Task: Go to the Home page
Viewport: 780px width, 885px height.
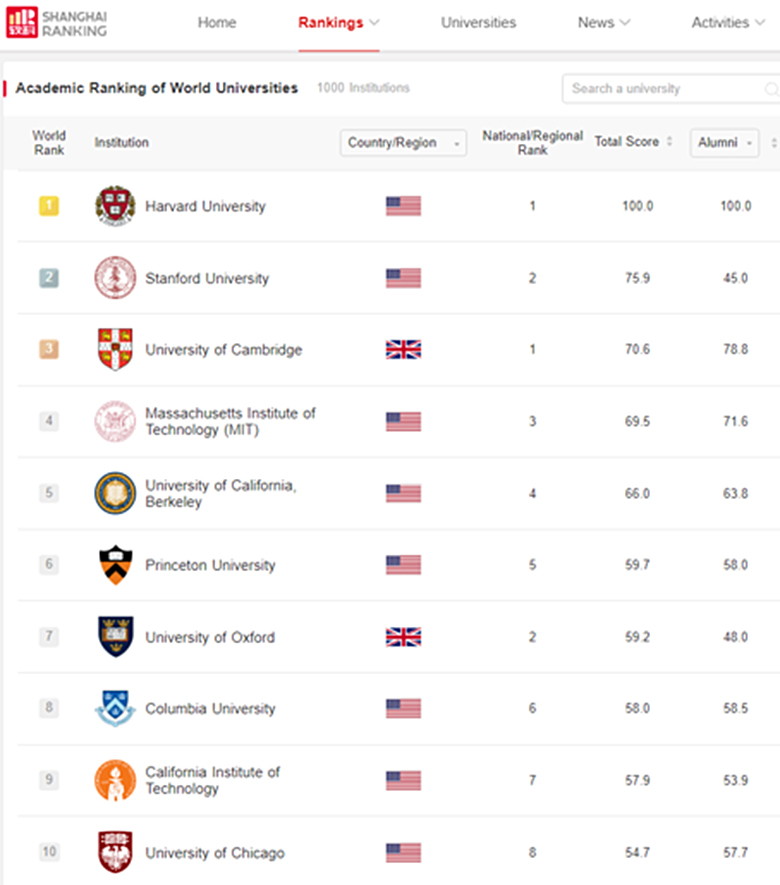Action: tap(217, 23)
